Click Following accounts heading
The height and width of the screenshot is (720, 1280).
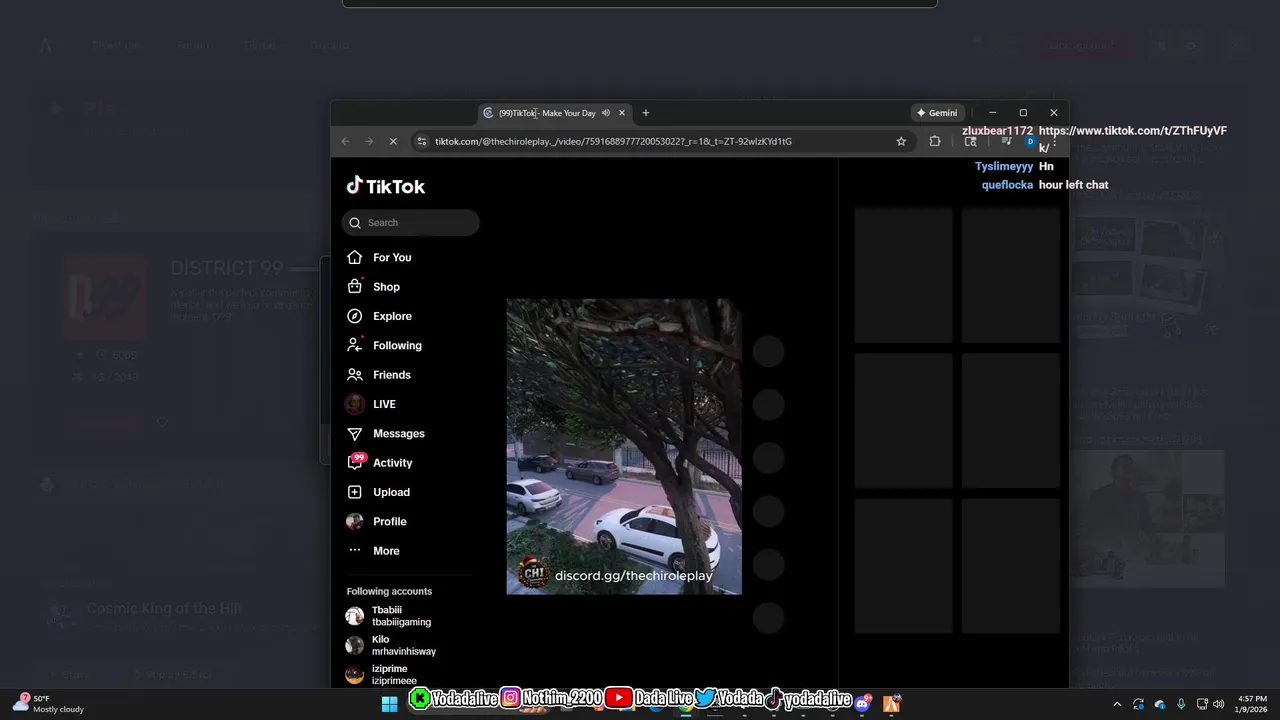click(x=389, y=591)
